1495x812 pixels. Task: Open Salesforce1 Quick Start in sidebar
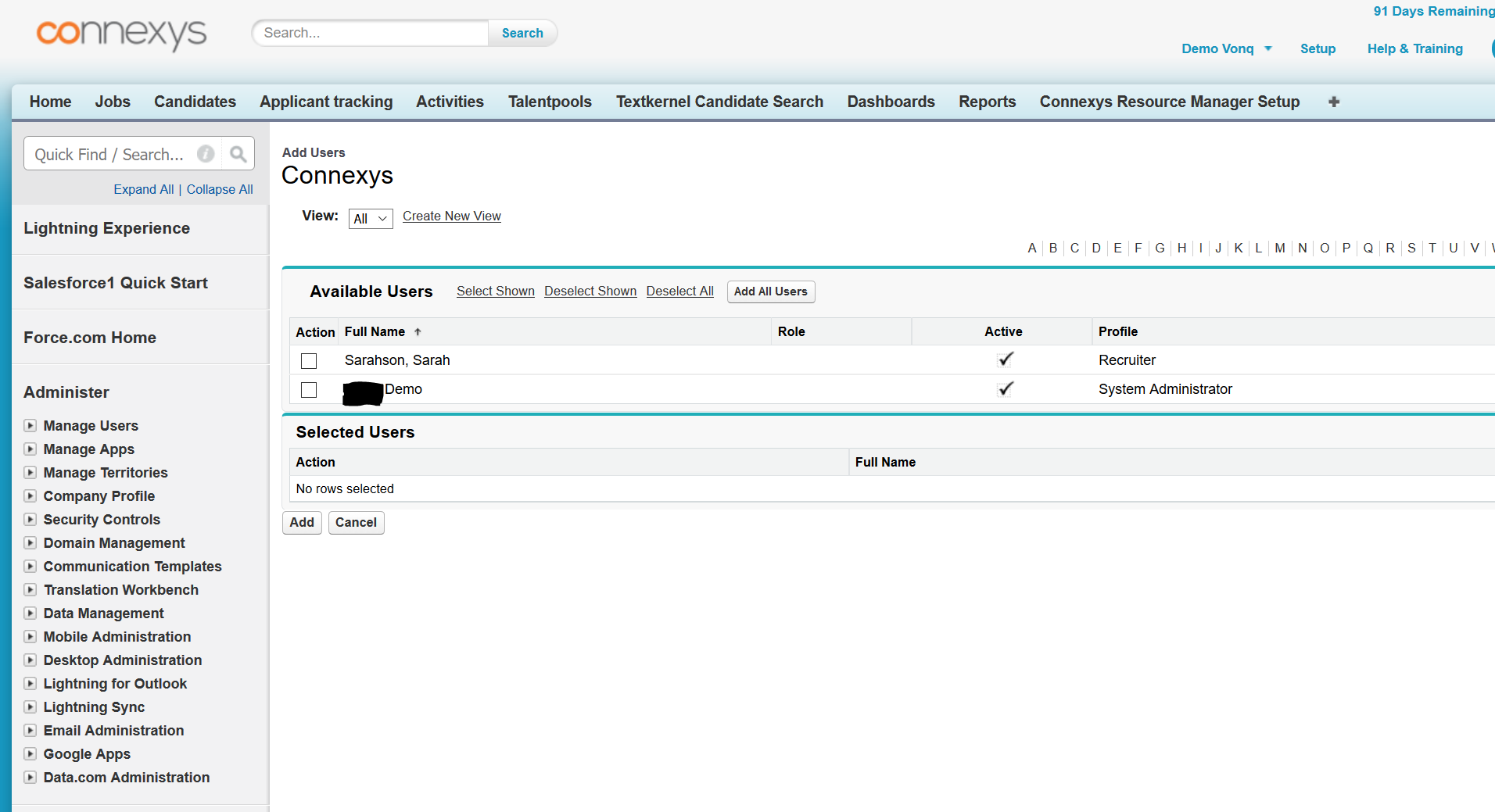(x=116, y=283)
